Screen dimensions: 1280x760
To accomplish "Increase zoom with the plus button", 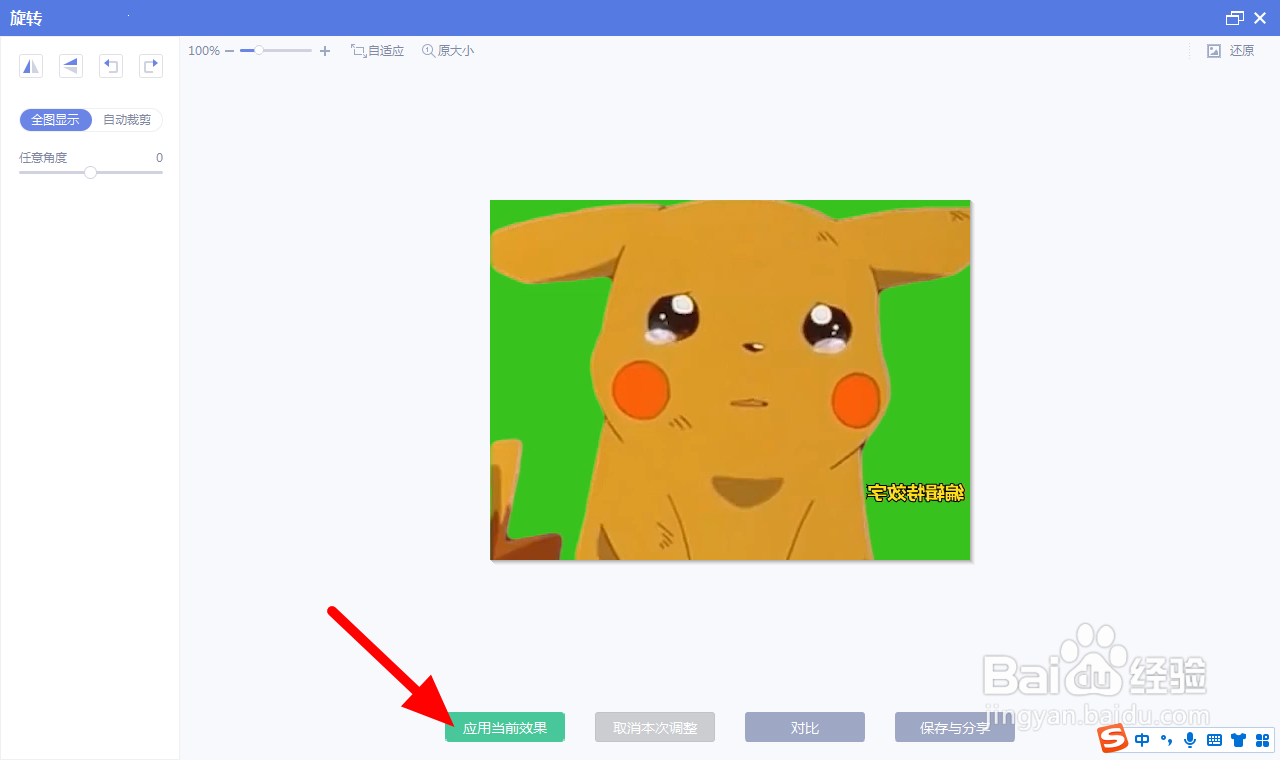I will [325, 50].
